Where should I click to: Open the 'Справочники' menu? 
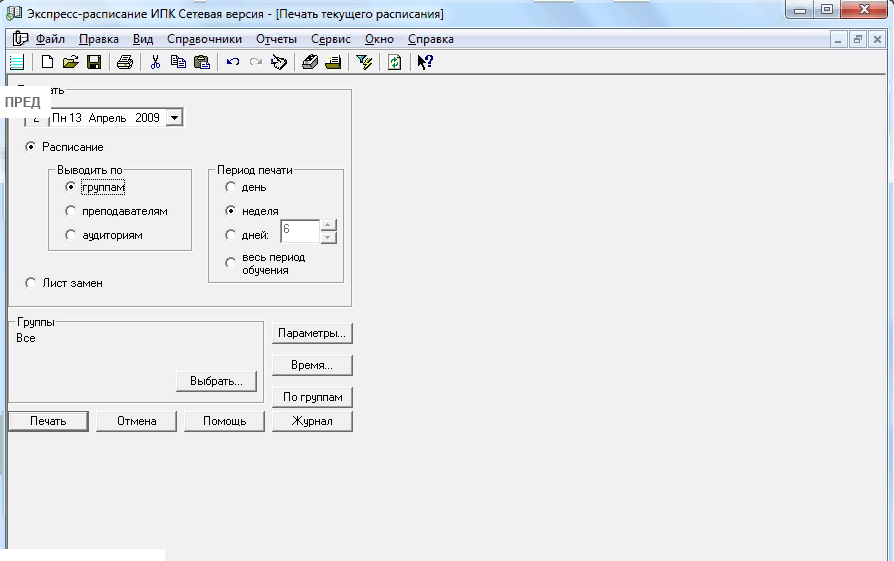pos(204,39)
